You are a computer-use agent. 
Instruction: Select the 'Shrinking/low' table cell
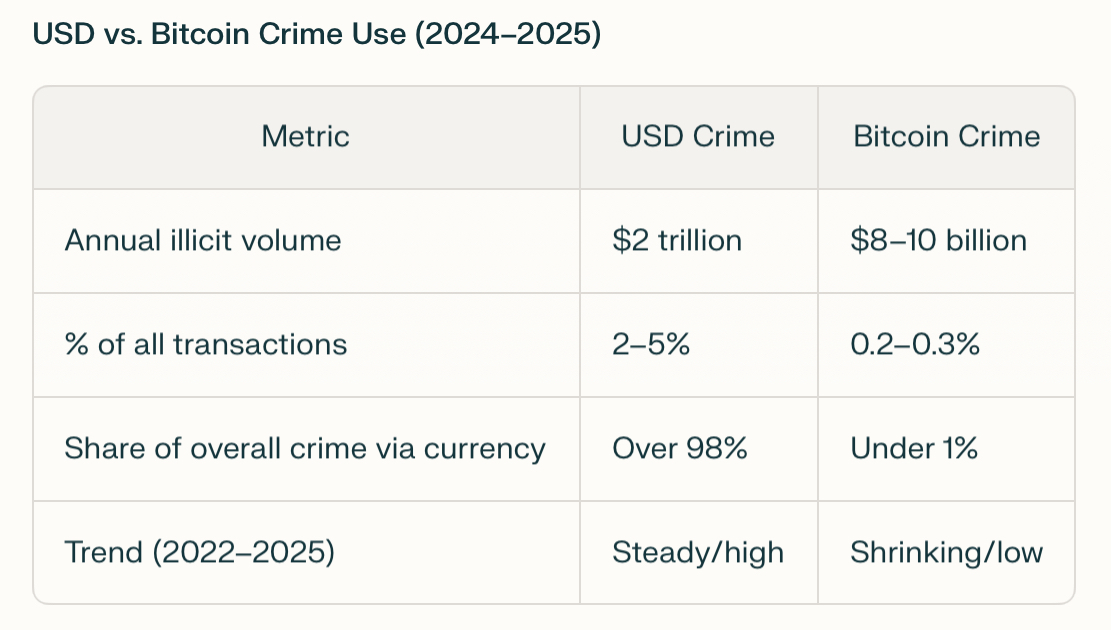946,552
